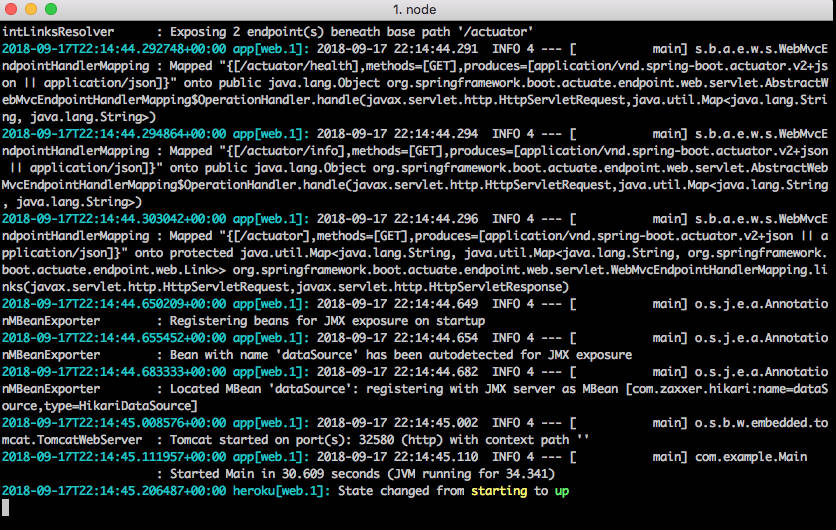Click the text 'intLinksResolver' on the first line
Viewport: 836px width, 530px height.
[58, 31]
